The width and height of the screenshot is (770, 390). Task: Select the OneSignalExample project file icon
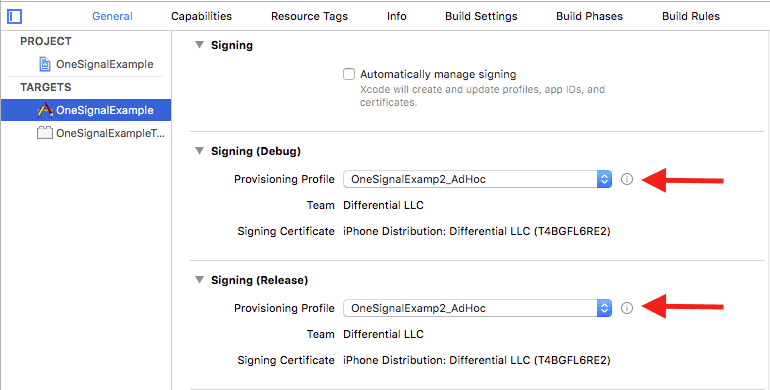45,64
